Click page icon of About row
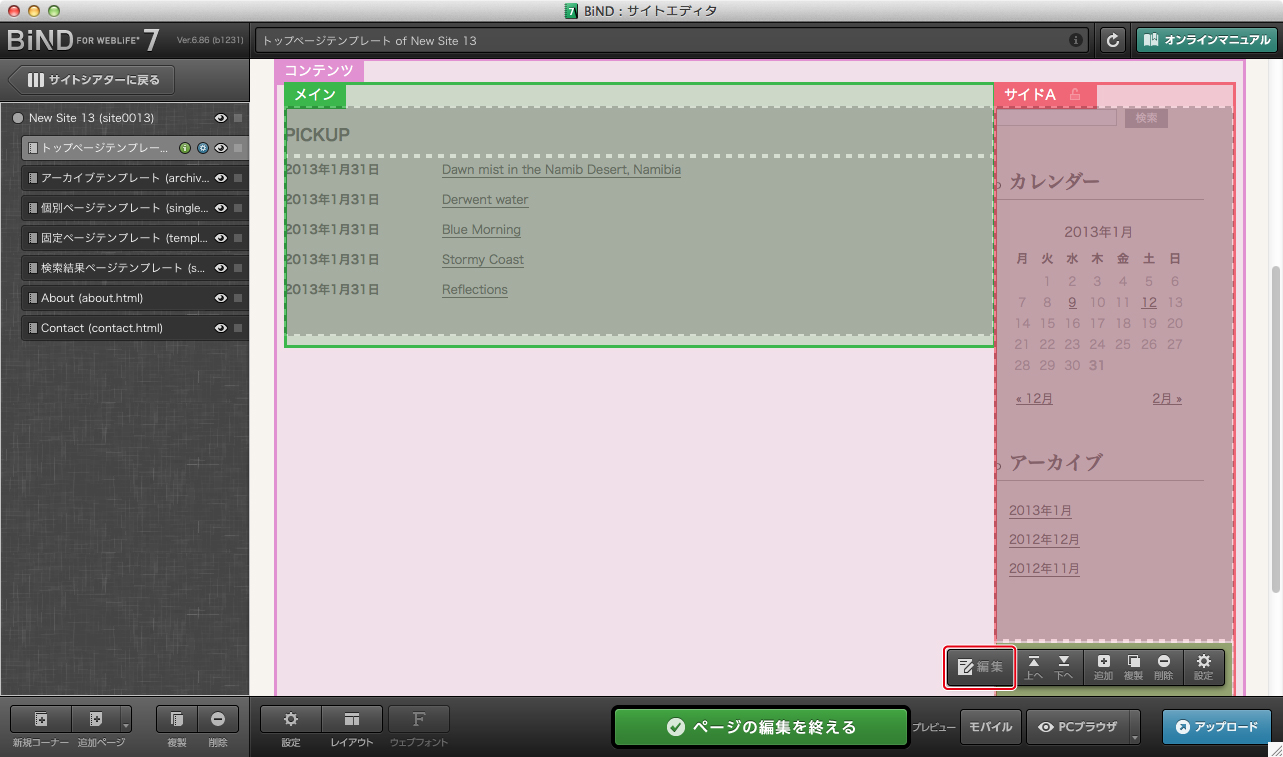This screenshot has width=1283, height=757. 33,298
